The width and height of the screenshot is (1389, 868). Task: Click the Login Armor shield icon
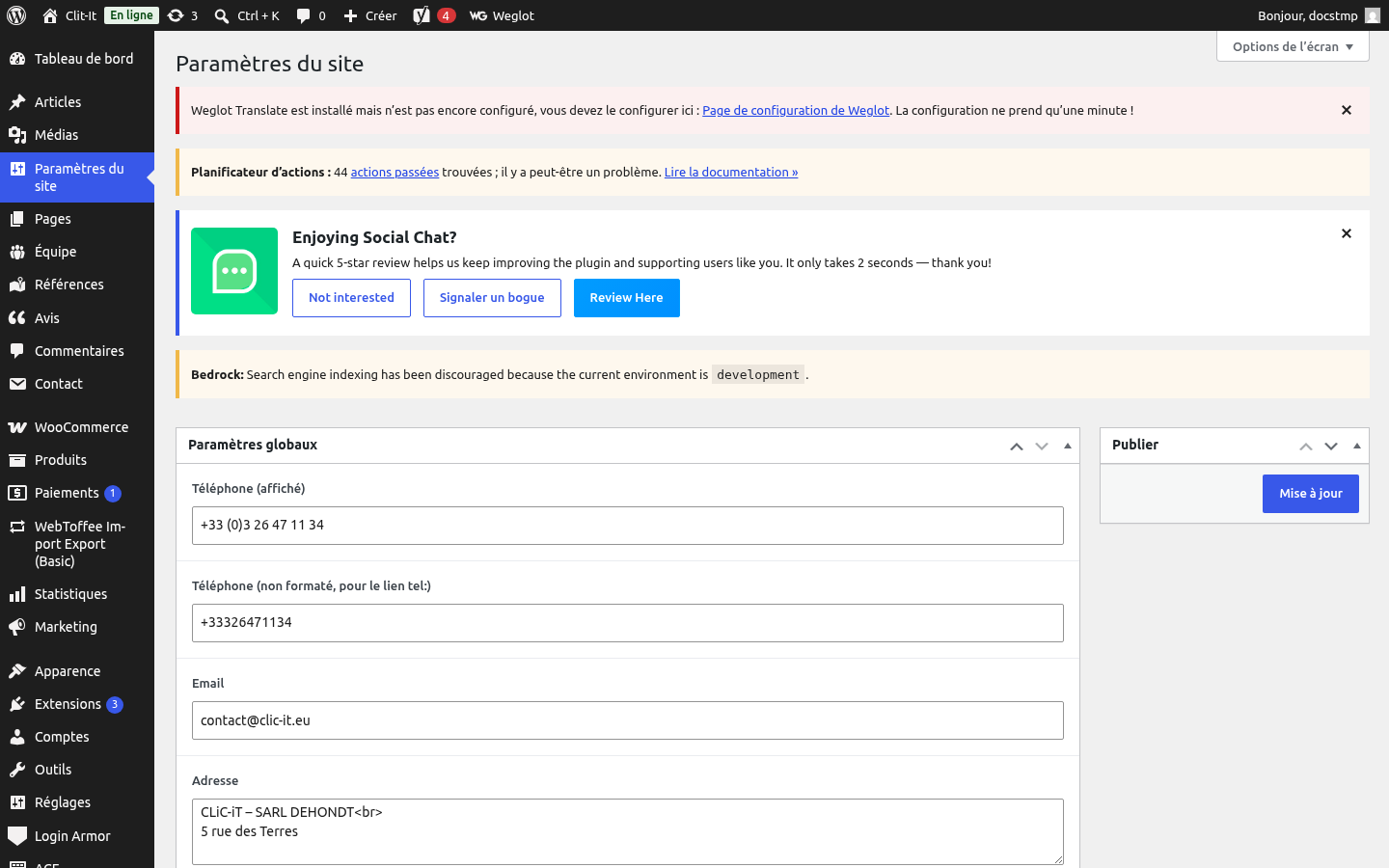[17, 836]
